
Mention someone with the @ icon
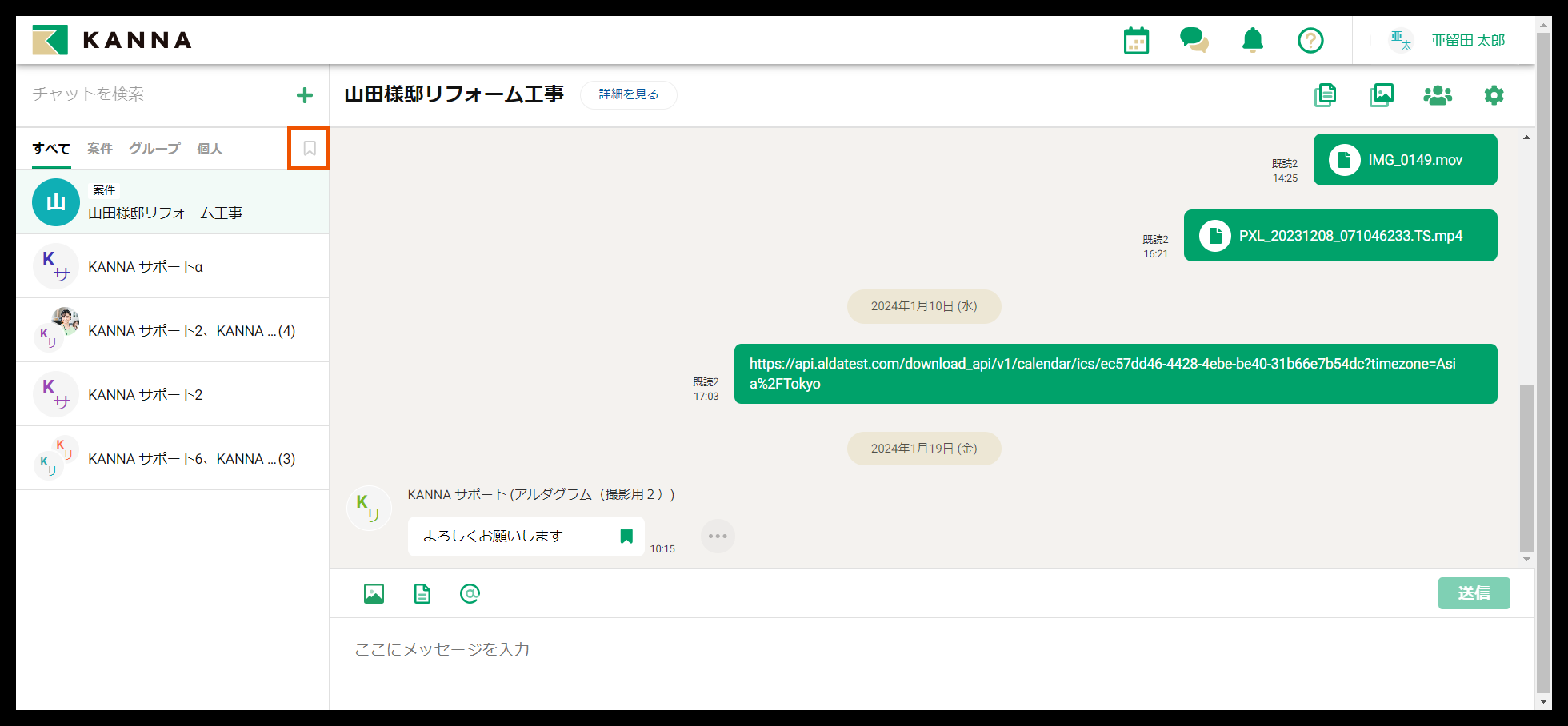(x=470, y=593)
